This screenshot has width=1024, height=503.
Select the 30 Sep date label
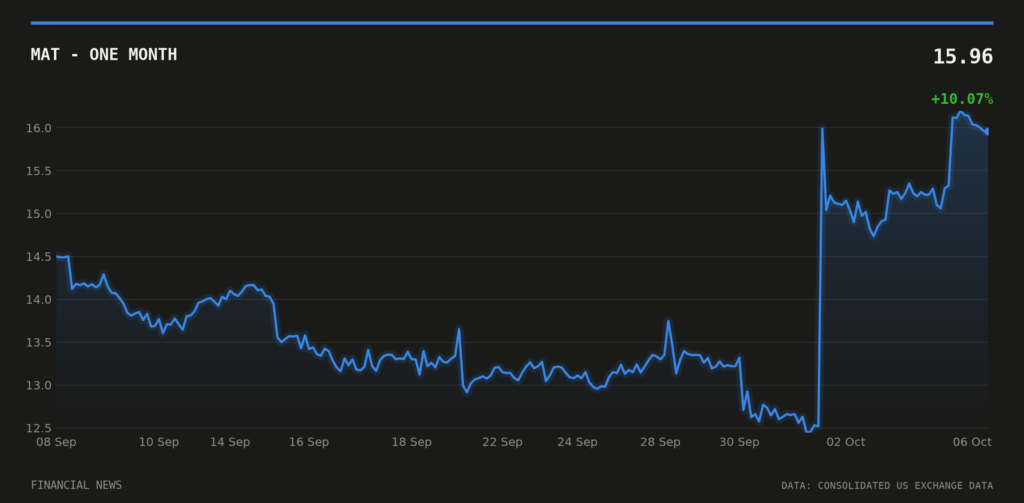739,442
